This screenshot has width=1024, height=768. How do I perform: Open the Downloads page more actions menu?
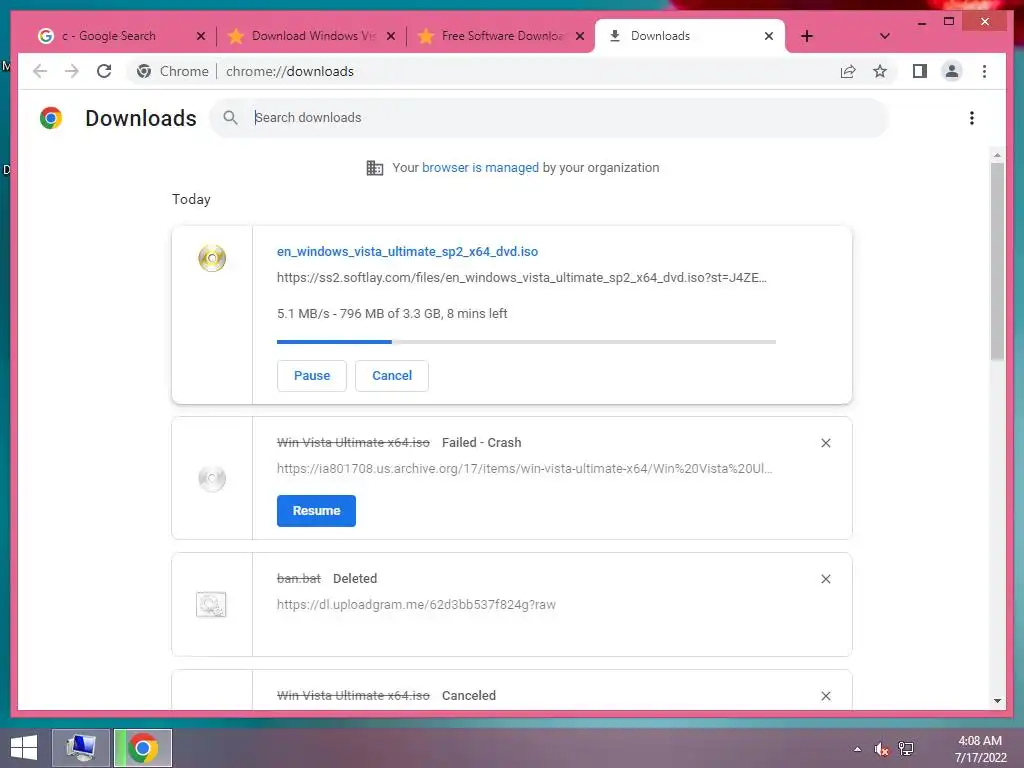tap(972, 118)
